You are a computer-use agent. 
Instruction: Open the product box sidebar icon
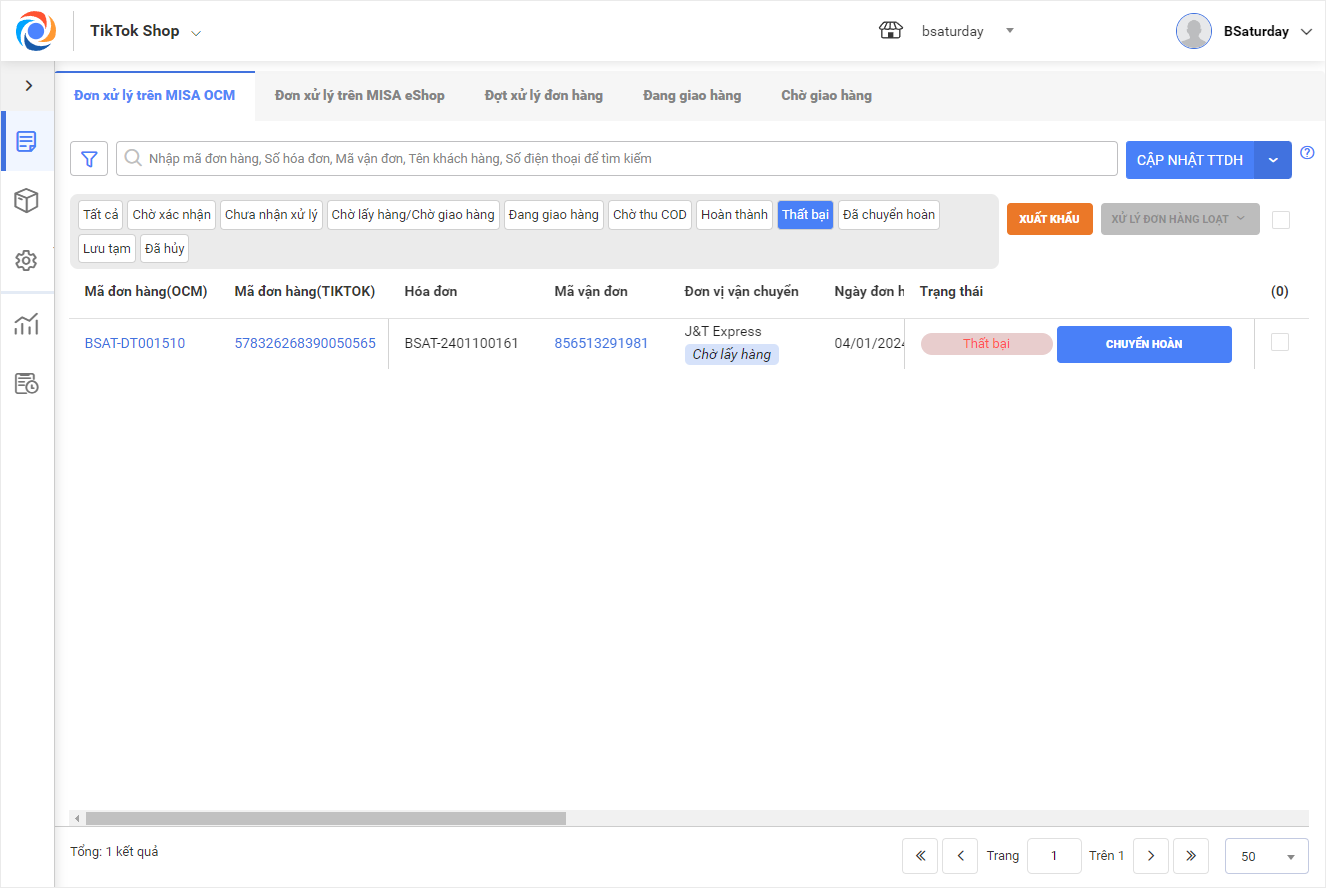click(27, 201)
